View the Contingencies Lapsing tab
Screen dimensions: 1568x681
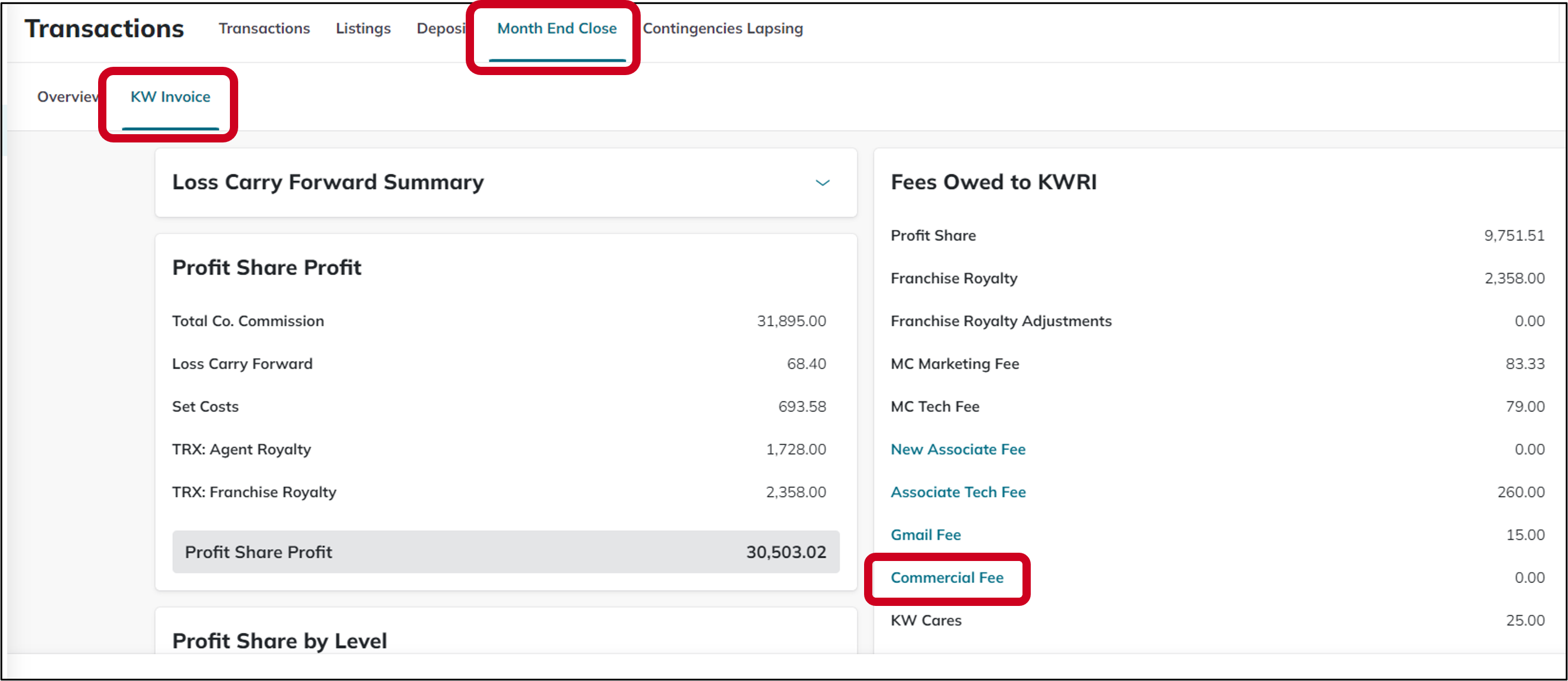[x=722, y=28]
